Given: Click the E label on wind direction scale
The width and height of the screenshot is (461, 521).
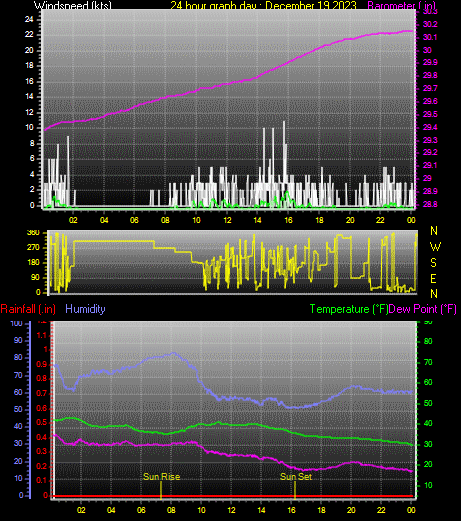Looking at the screenshot, I should point(433,278).
